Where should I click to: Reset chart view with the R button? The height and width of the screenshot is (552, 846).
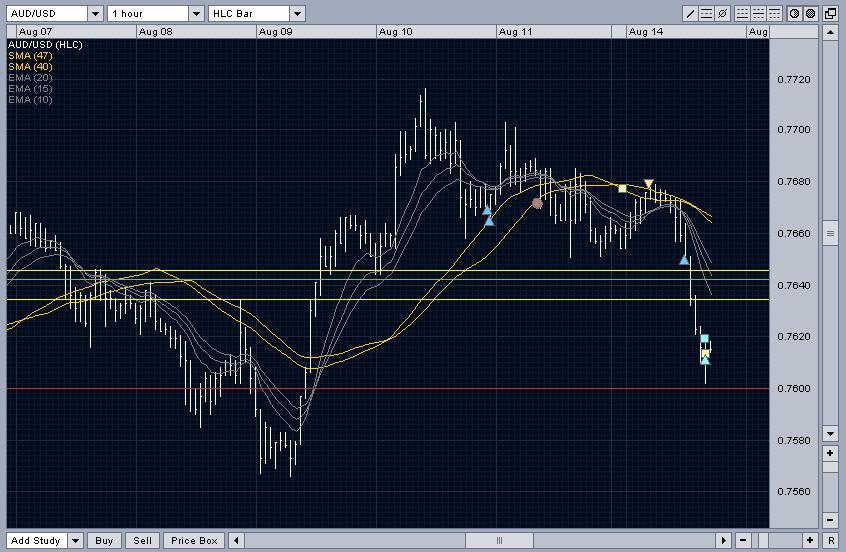tap(830, 540)
